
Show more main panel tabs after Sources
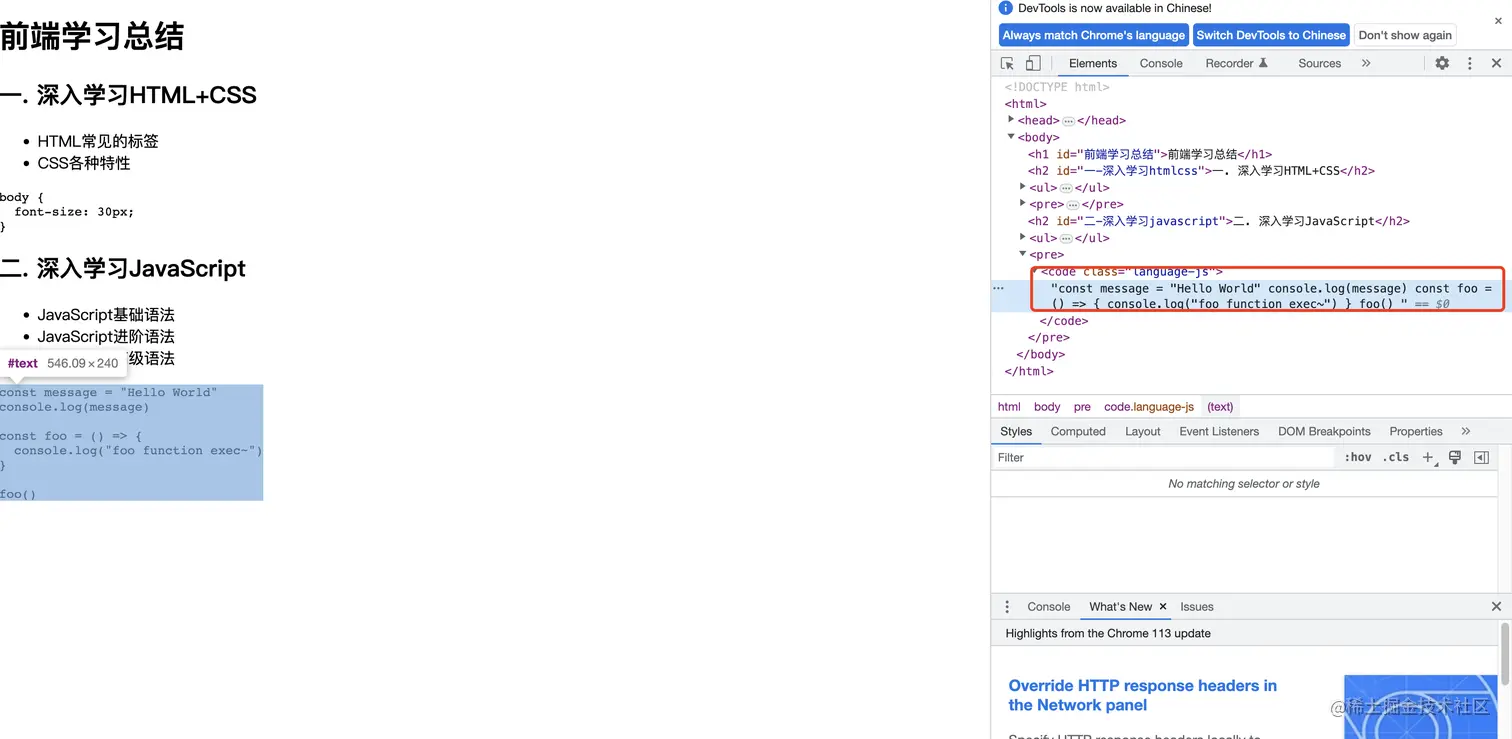pyautogui.click(x=1366, y=63)
